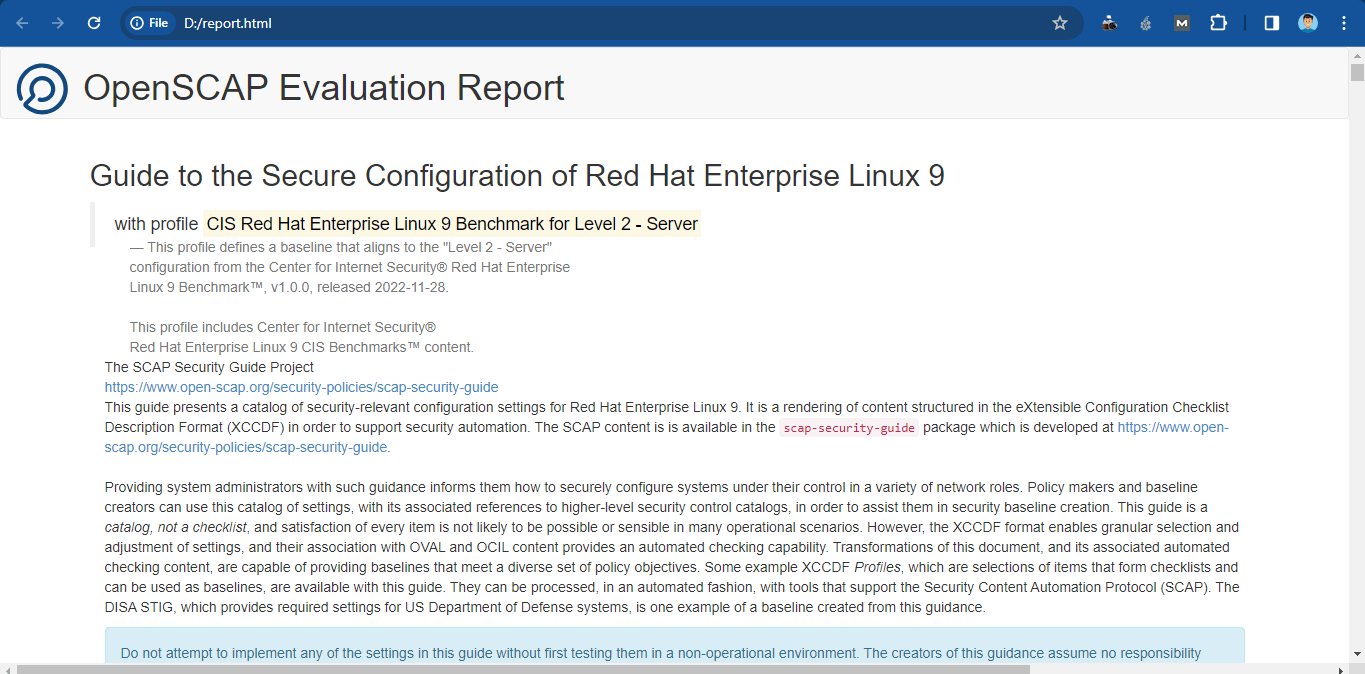
Task: Click the highlighted CIS Level 2 profile name
Action: (452, 224)
